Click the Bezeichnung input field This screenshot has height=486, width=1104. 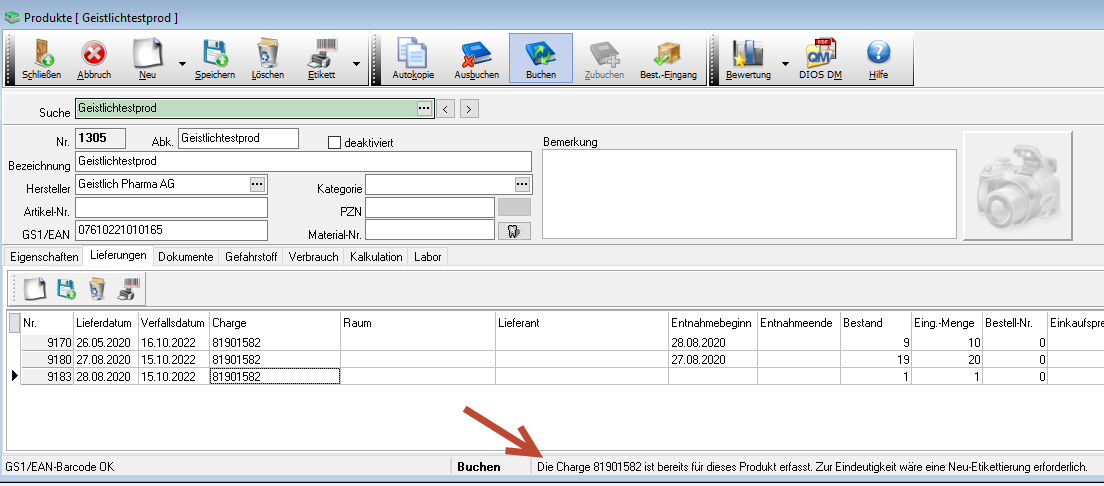pos(303,161)
